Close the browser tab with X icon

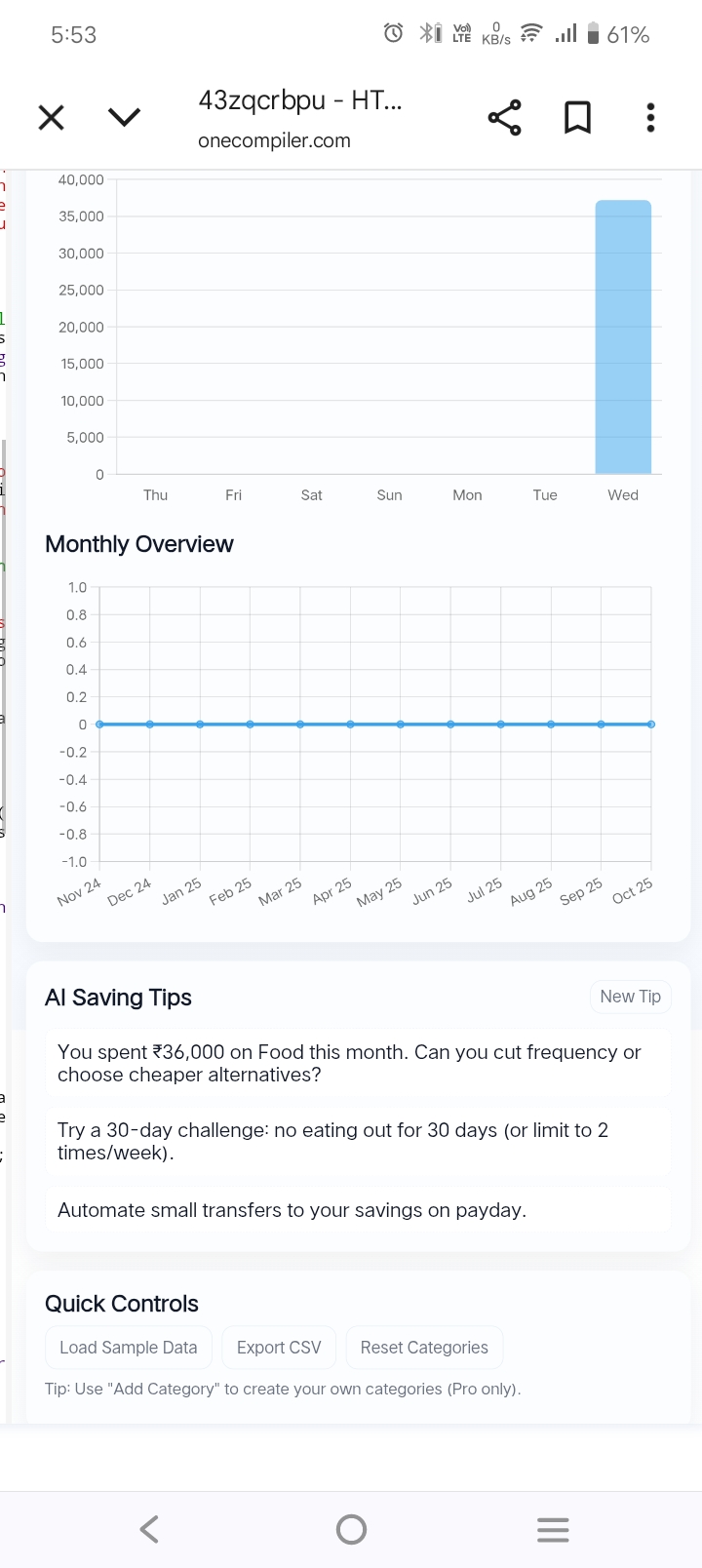click(51, 118)
